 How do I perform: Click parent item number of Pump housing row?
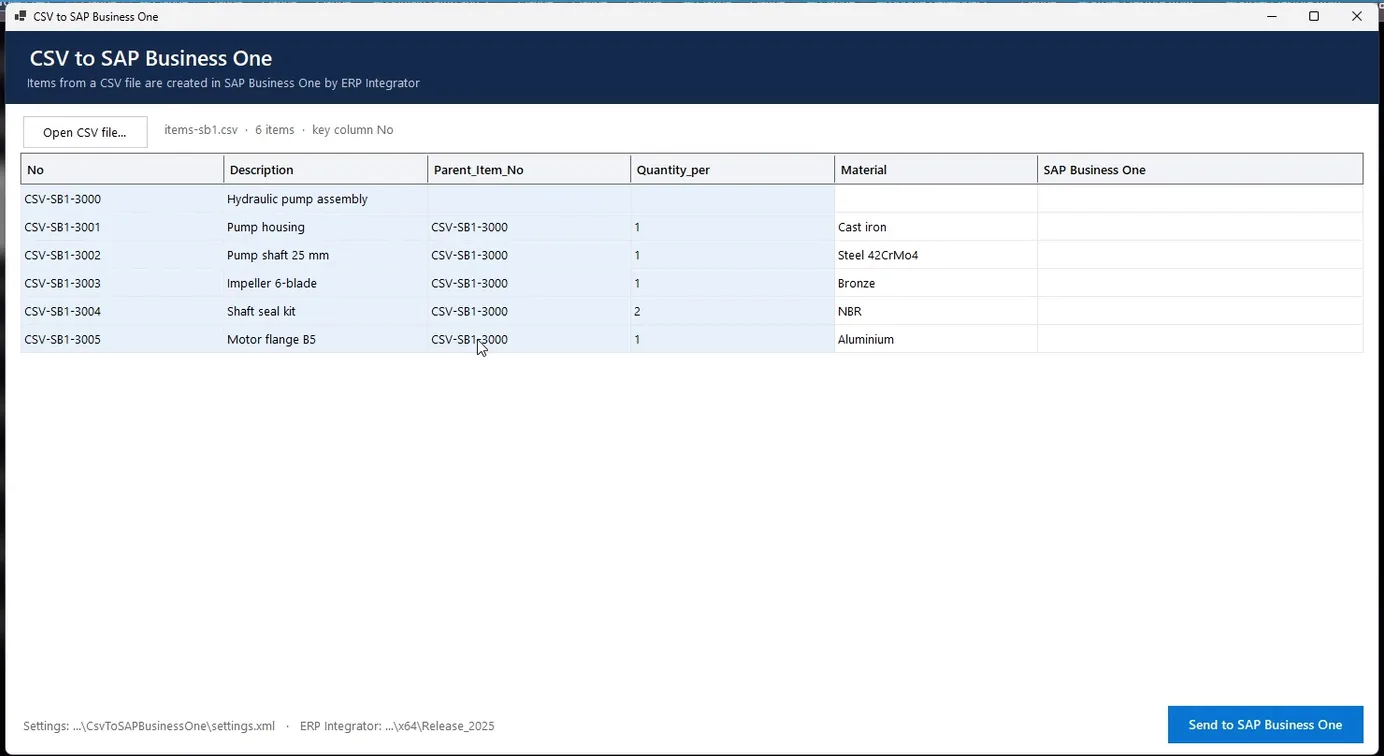[529, 227]
